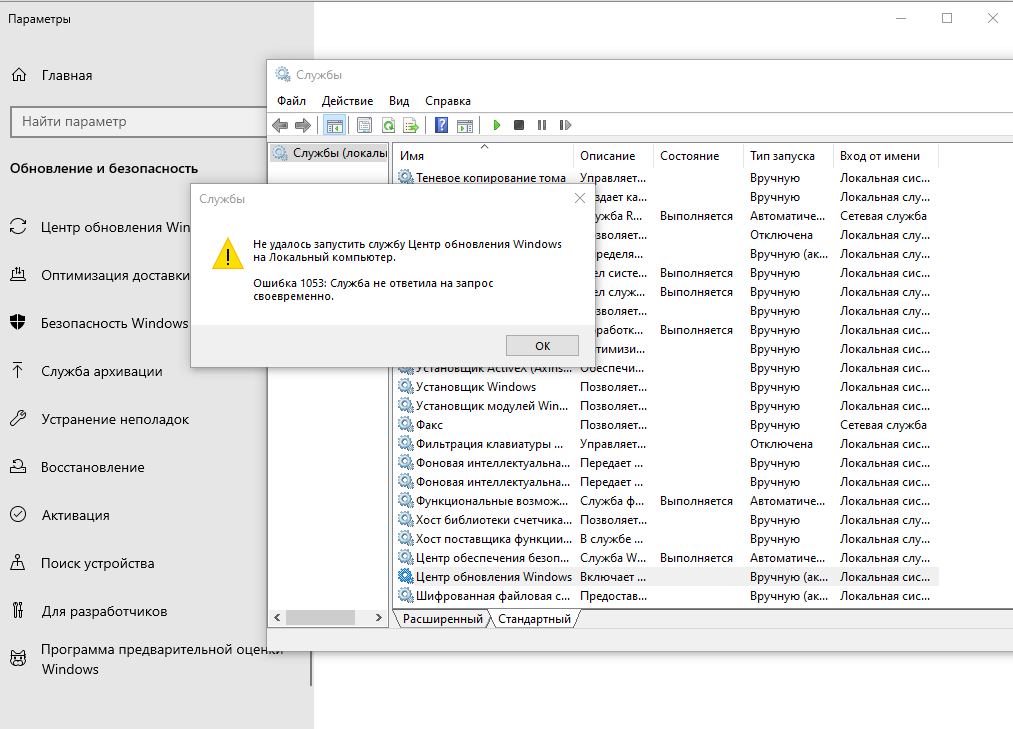Click the Export list toolbar icon

[410, 125]
